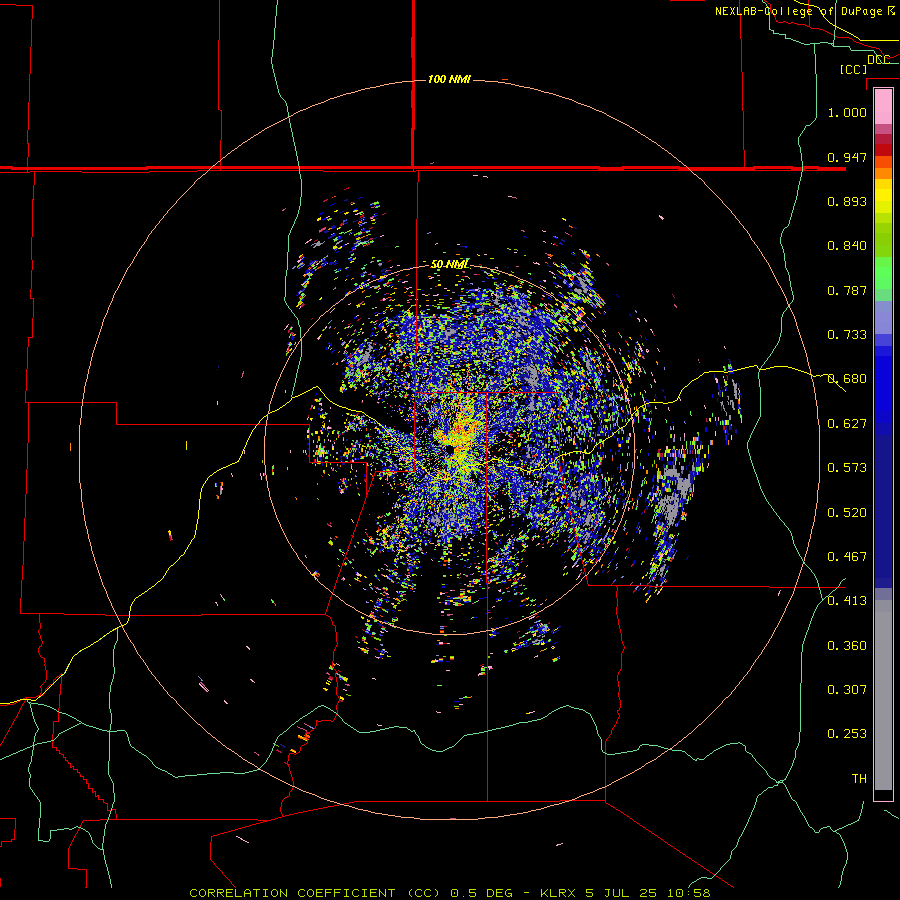Image resolution: width=900 pixels, height=900 pixels.
Task: Select the 0.947 scale value
Action: [847, 157]
